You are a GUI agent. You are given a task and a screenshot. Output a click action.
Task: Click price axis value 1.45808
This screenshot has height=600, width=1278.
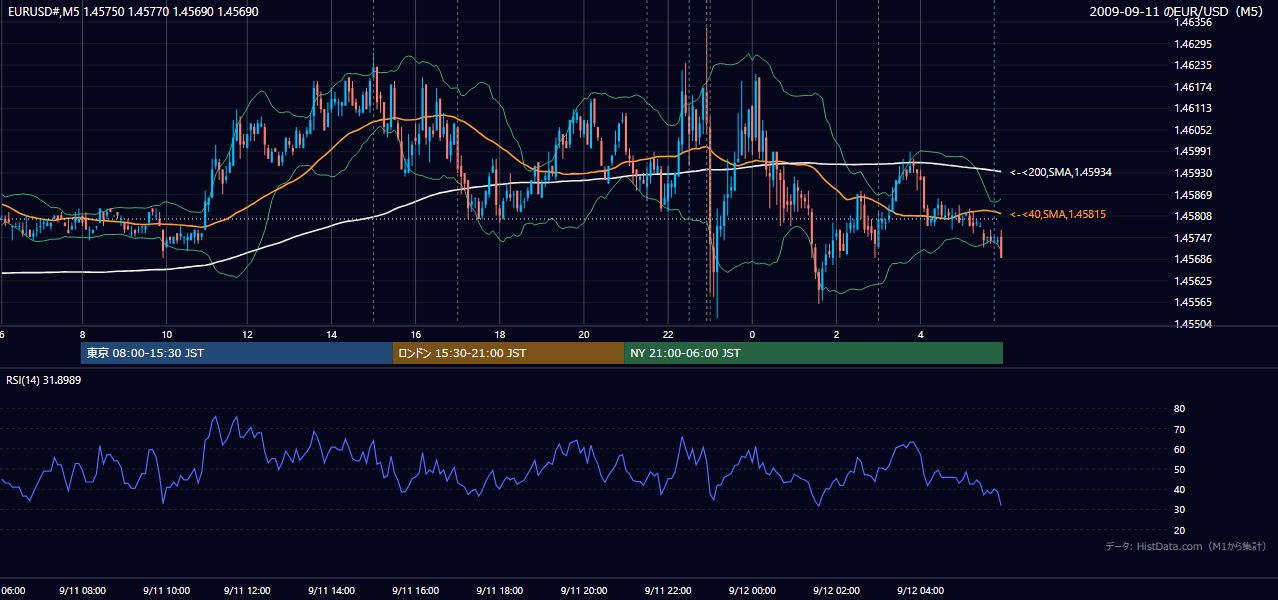[1193, 216]
